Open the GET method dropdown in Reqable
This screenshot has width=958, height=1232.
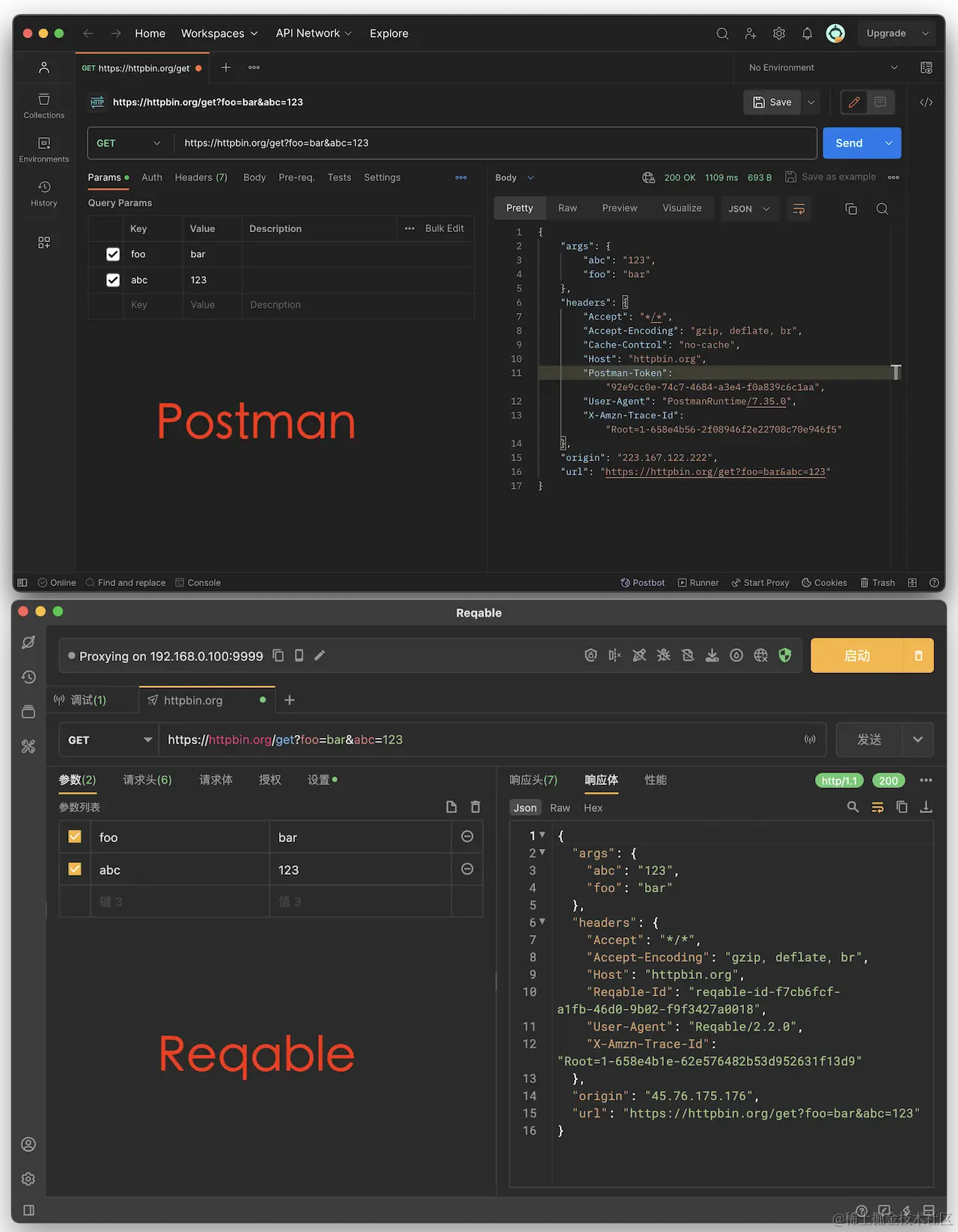click(x=109, y=740)
